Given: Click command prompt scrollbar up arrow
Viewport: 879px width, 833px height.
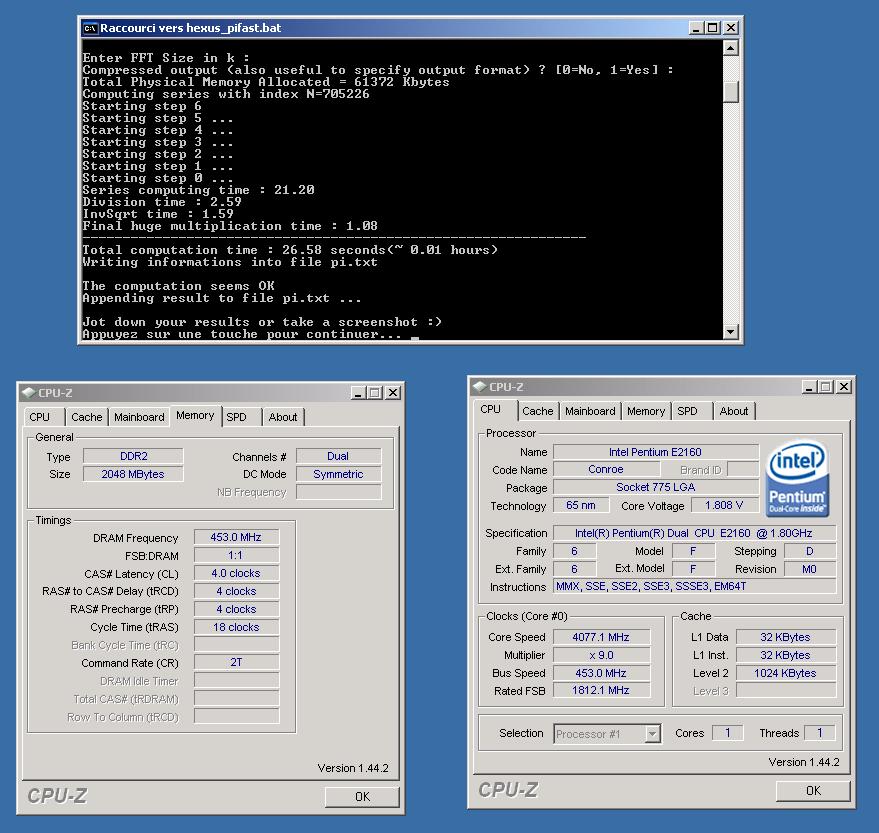Looking at the screenshot, I should point(730,48).
